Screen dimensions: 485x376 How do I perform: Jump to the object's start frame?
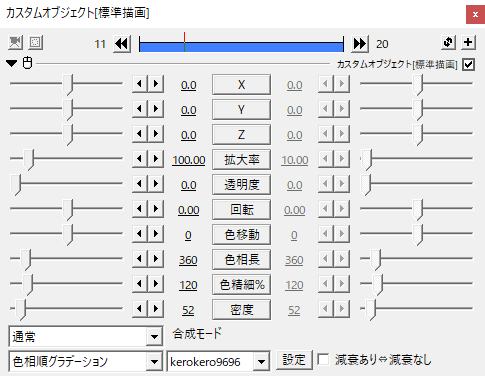point(122,44)
